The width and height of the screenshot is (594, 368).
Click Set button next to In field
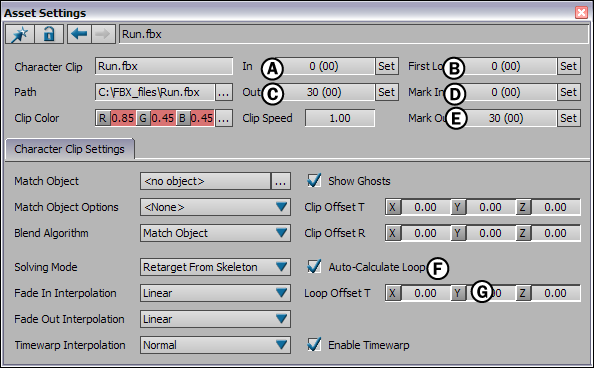click(x=387, y=66)
